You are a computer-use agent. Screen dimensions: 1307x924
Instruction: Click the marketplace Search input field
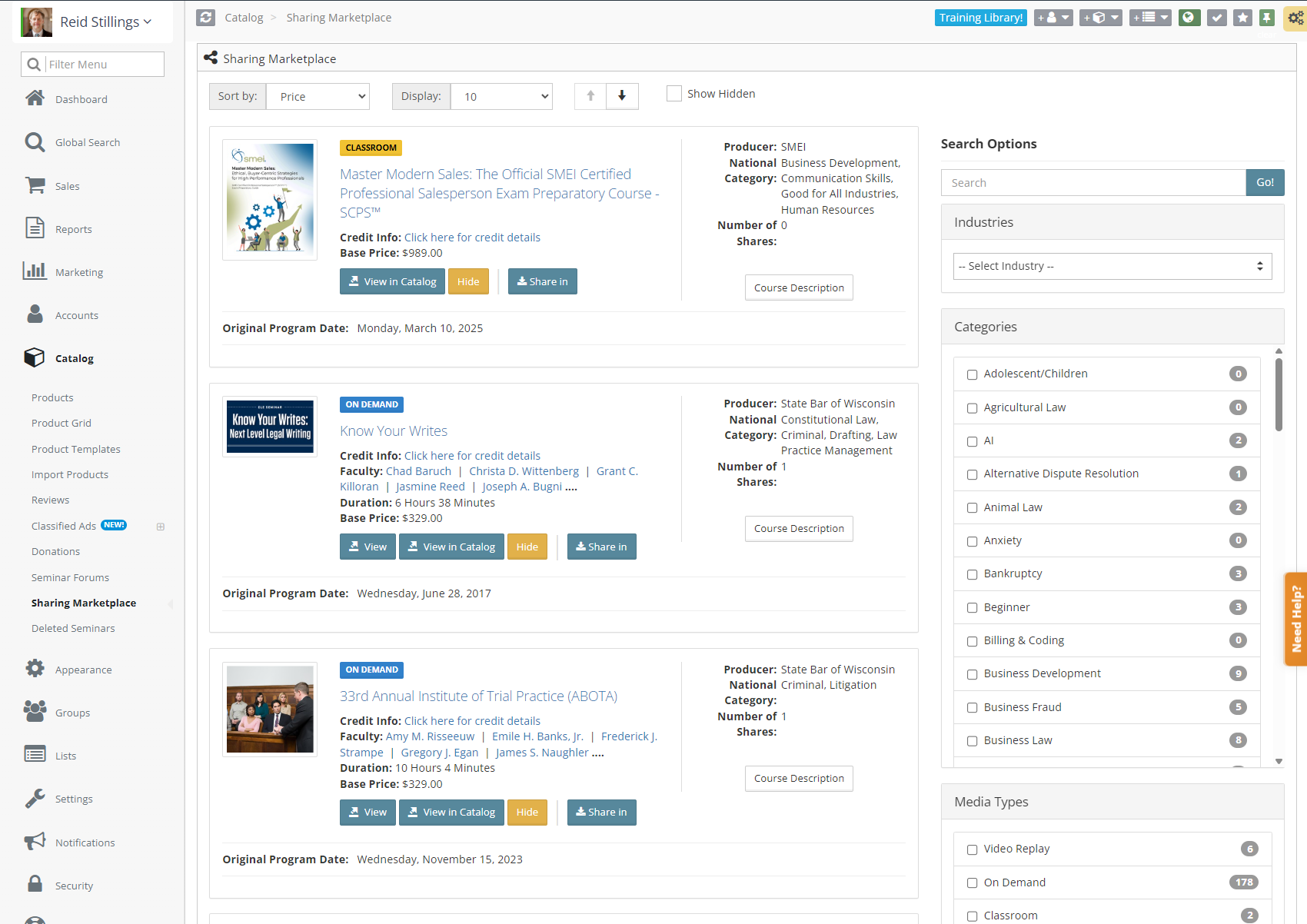pyautogui.click(x=1092, y=183)
